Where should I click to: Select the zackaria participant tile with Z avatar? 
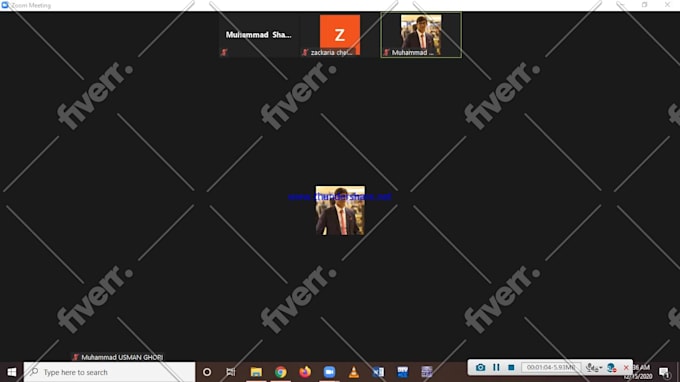pos(340,35)
